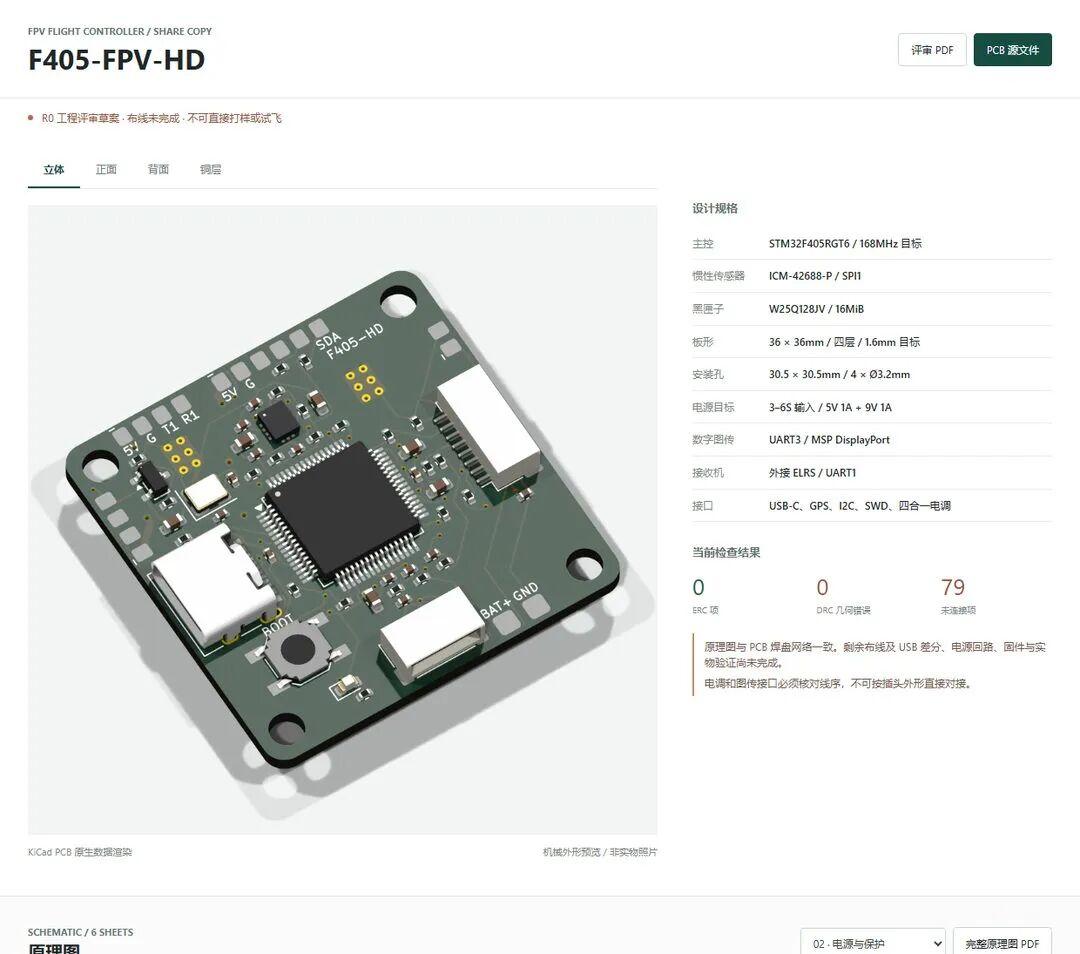Switch to the 正面 tab

[106, 169]
